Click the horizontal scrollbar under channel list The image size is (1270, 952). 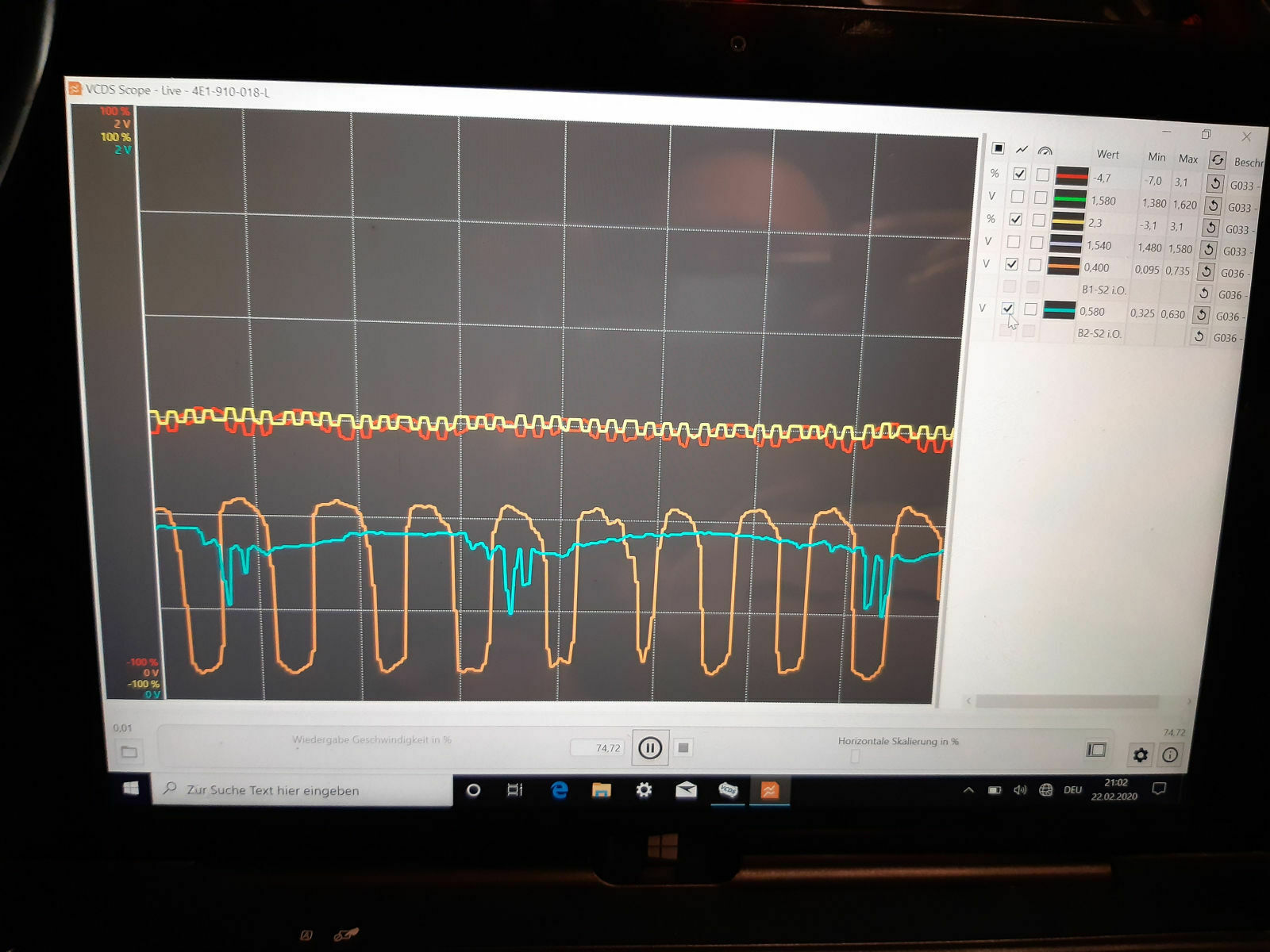click(x=1067, y=702)
